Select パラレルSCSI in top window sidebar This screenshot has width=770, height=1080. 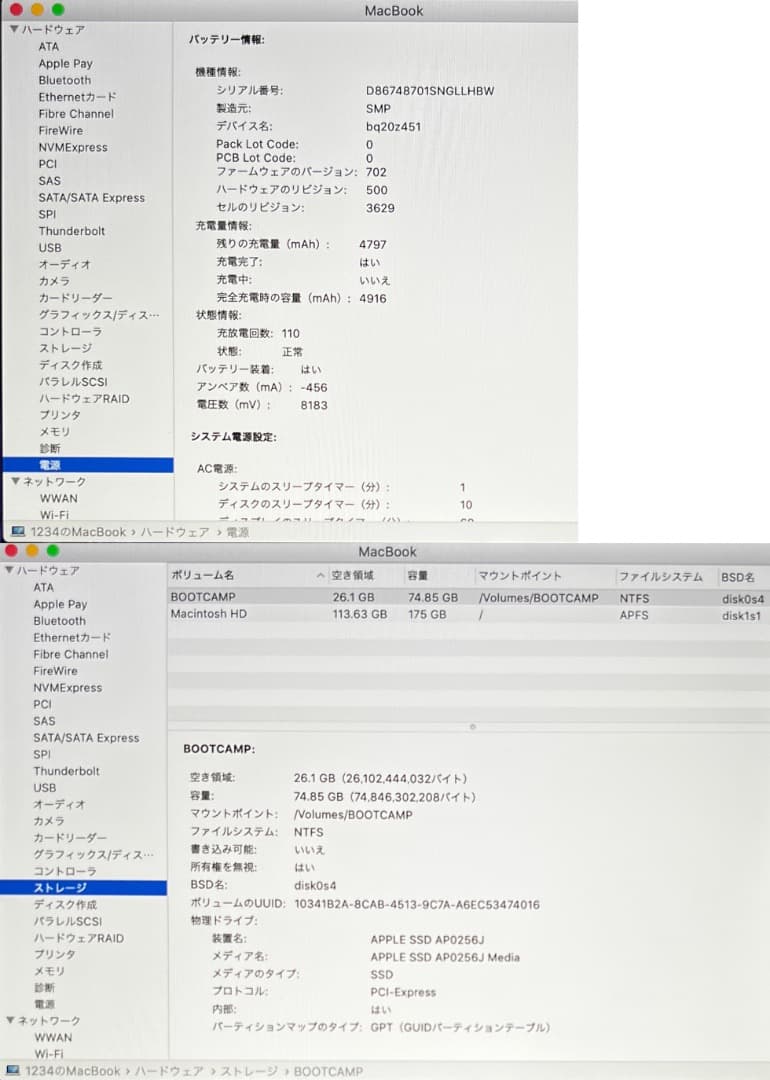coord(73,382)
